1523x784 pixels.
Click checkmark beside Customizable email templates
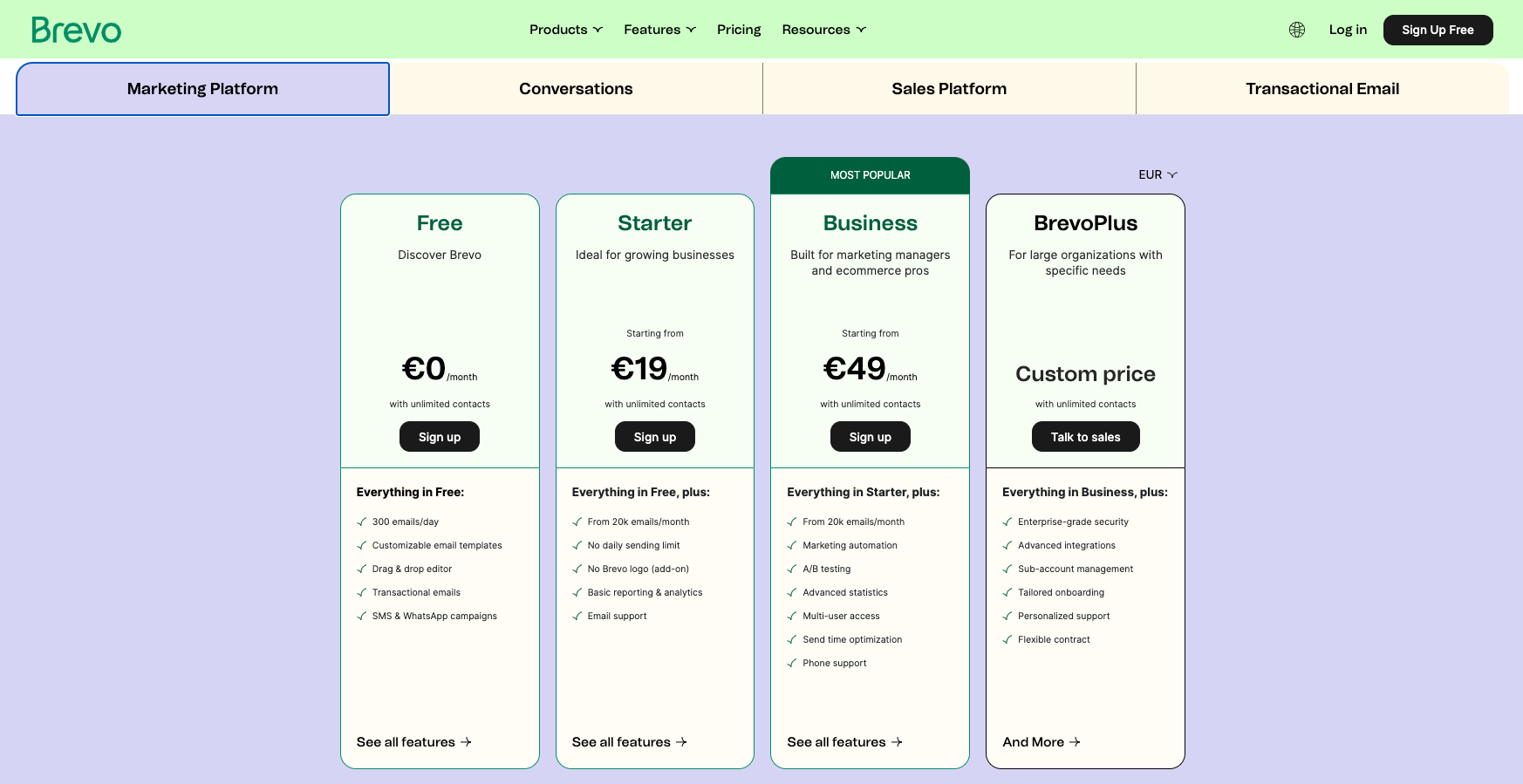[361, 545]
